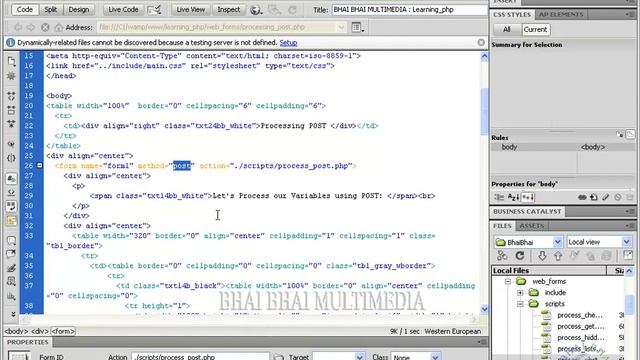
Task: Click the Refresh icon in Files panel
Action: pyautogui.click(x=520, y=256)
